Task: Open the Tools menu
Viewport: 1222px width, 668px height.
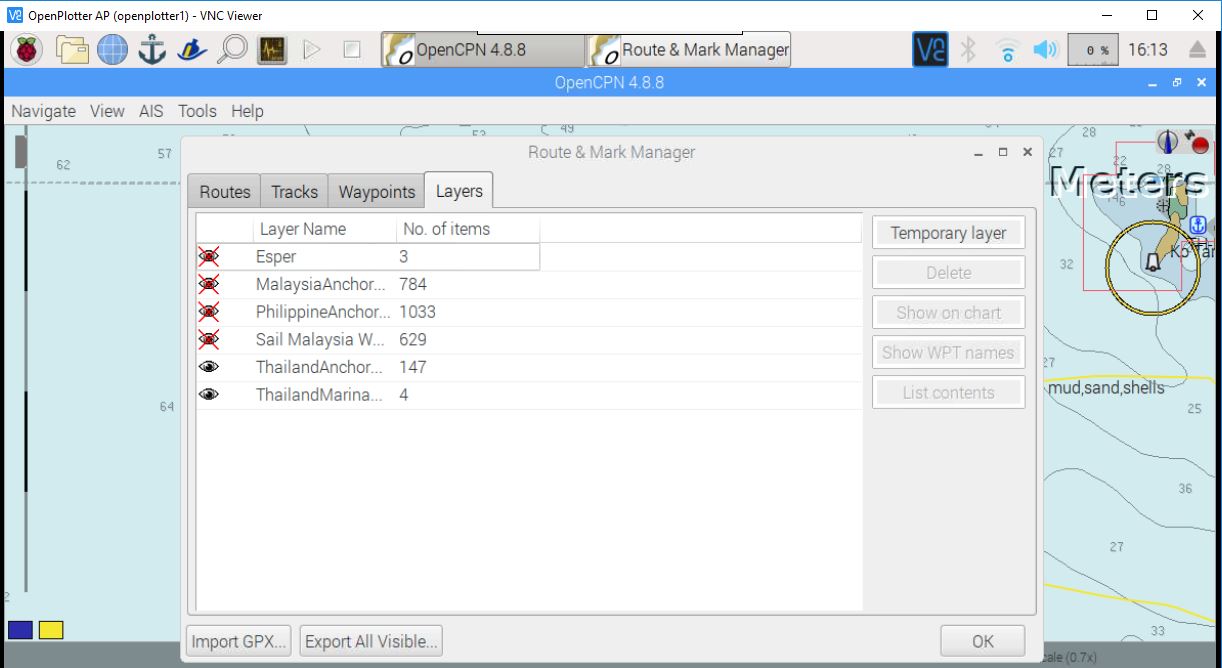Action: pyautogui.click(x=196, y=111)
